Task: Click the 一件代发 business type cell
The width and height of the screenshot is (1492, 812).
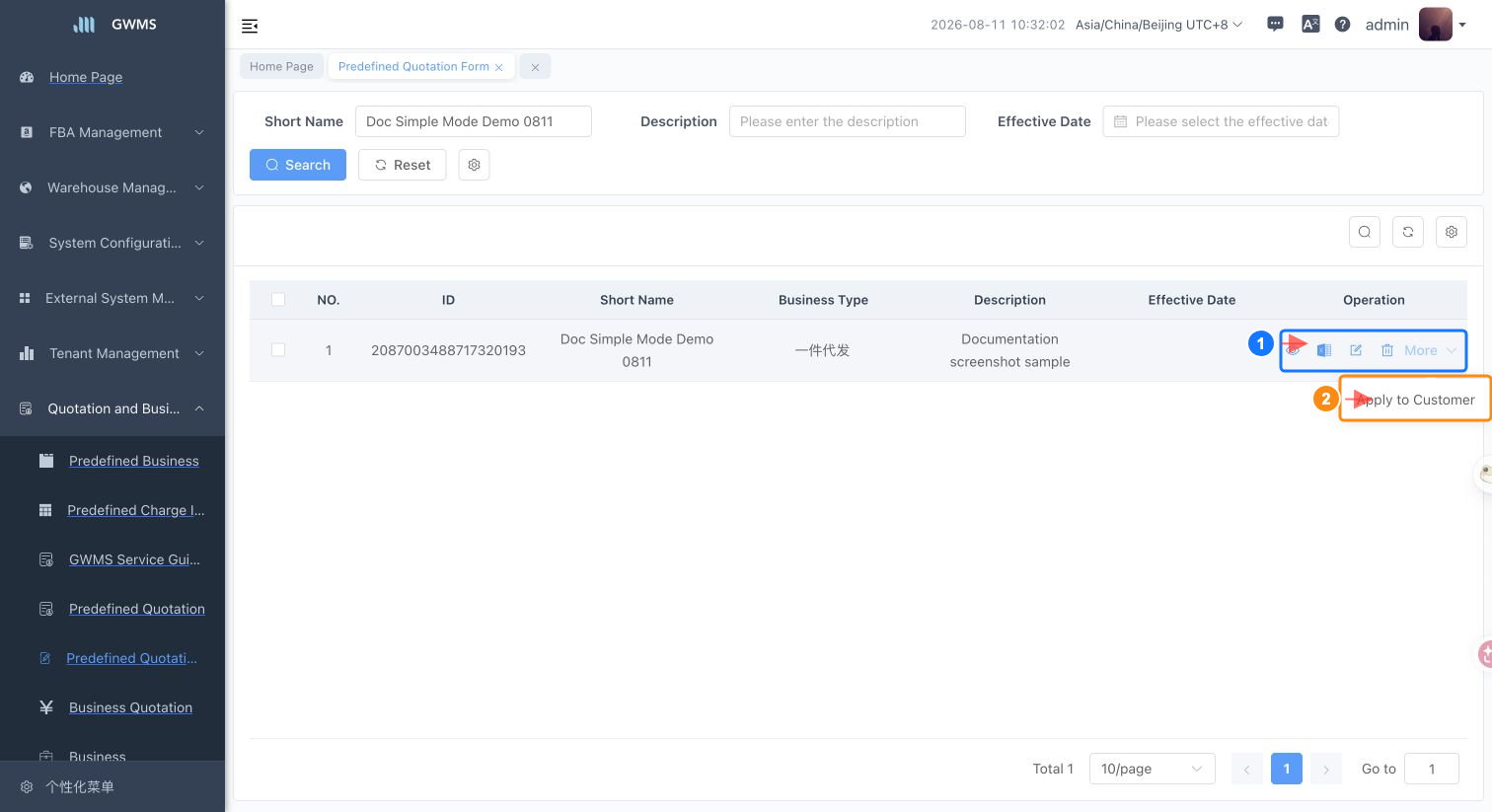Action: (x=823, y=350)
